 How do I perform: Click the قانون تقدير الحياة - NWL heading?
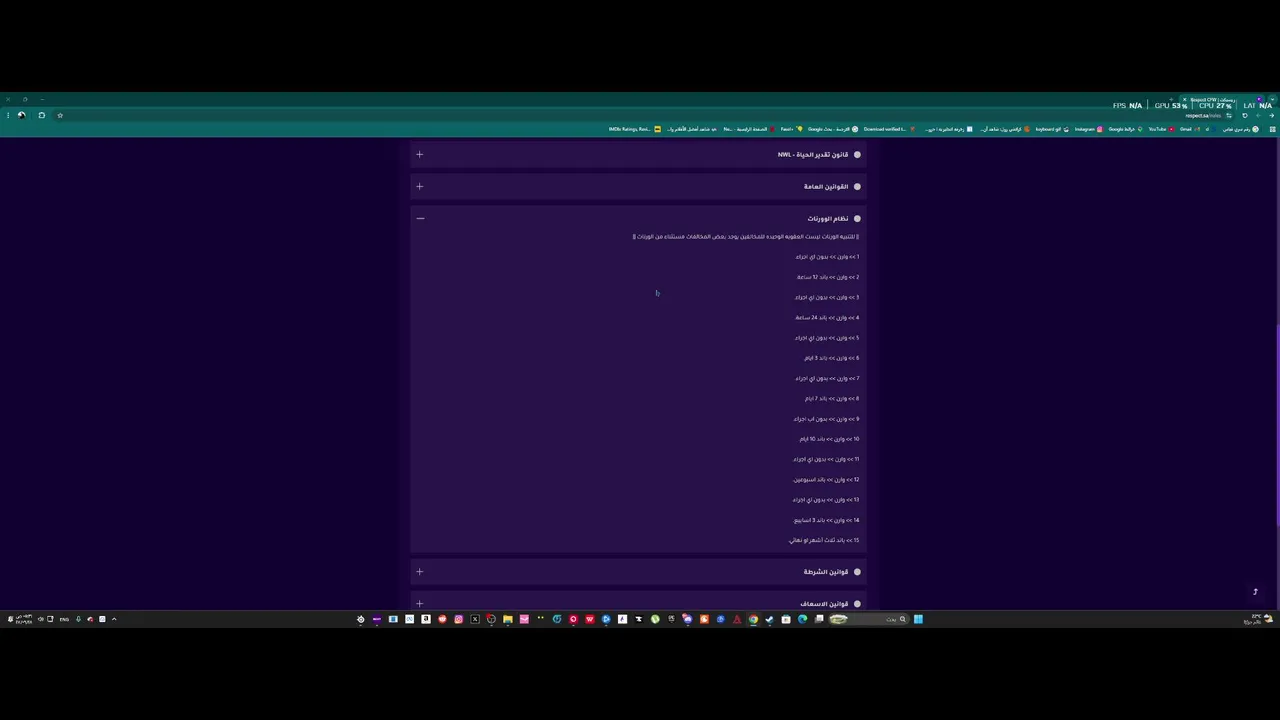click(813, 155)
